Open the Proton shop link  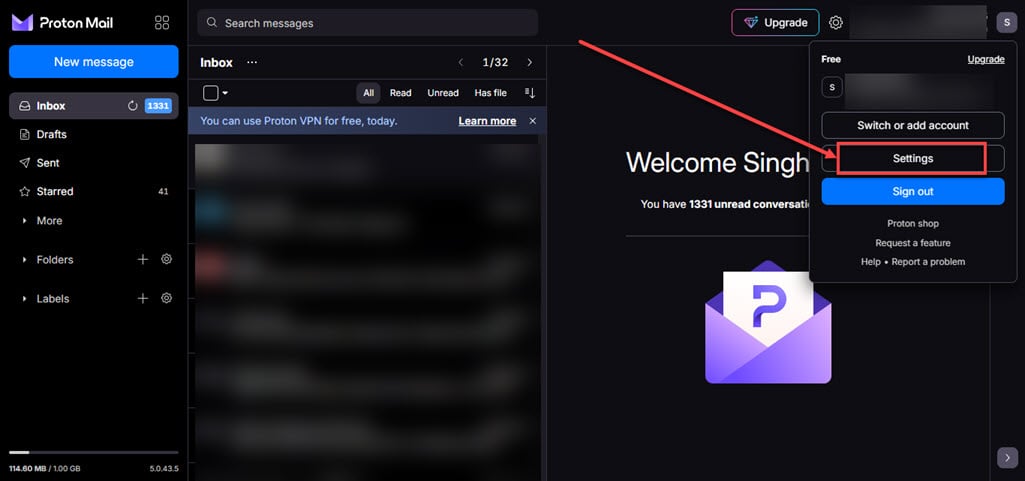[913, 224]
